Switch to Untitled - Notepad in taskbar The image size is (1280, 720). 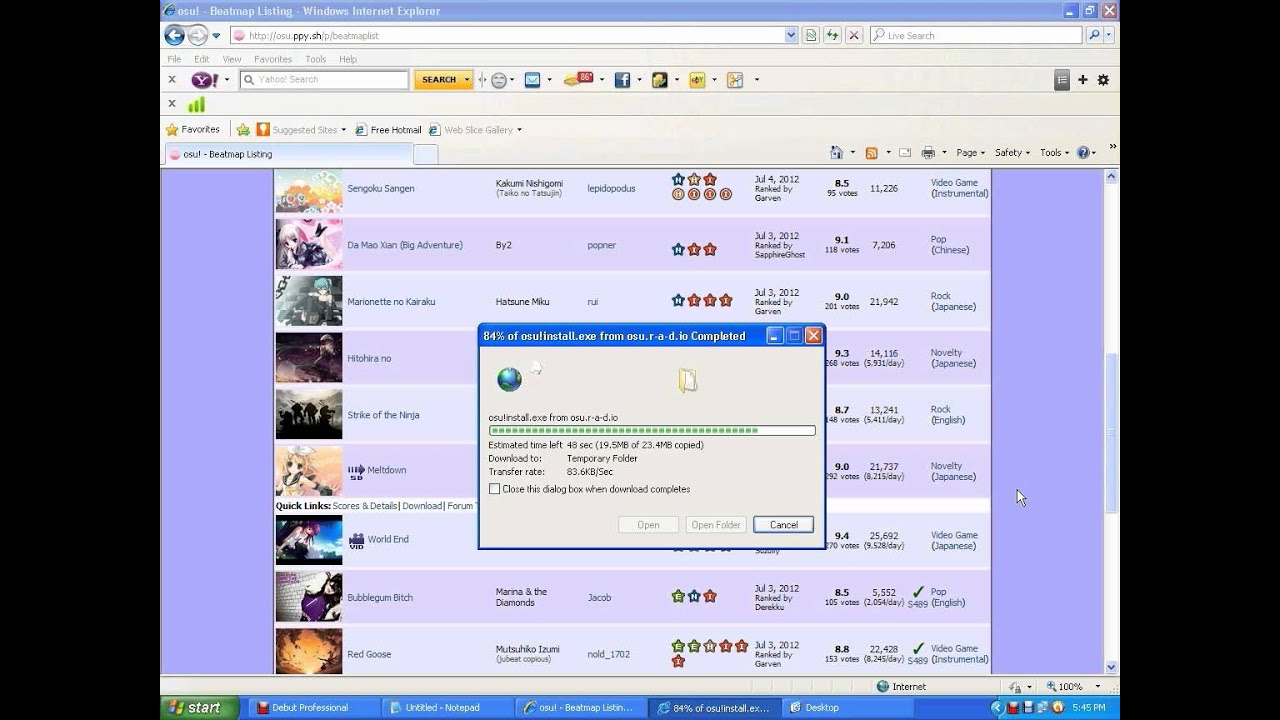pyautogui.click(x=447, y=708)
